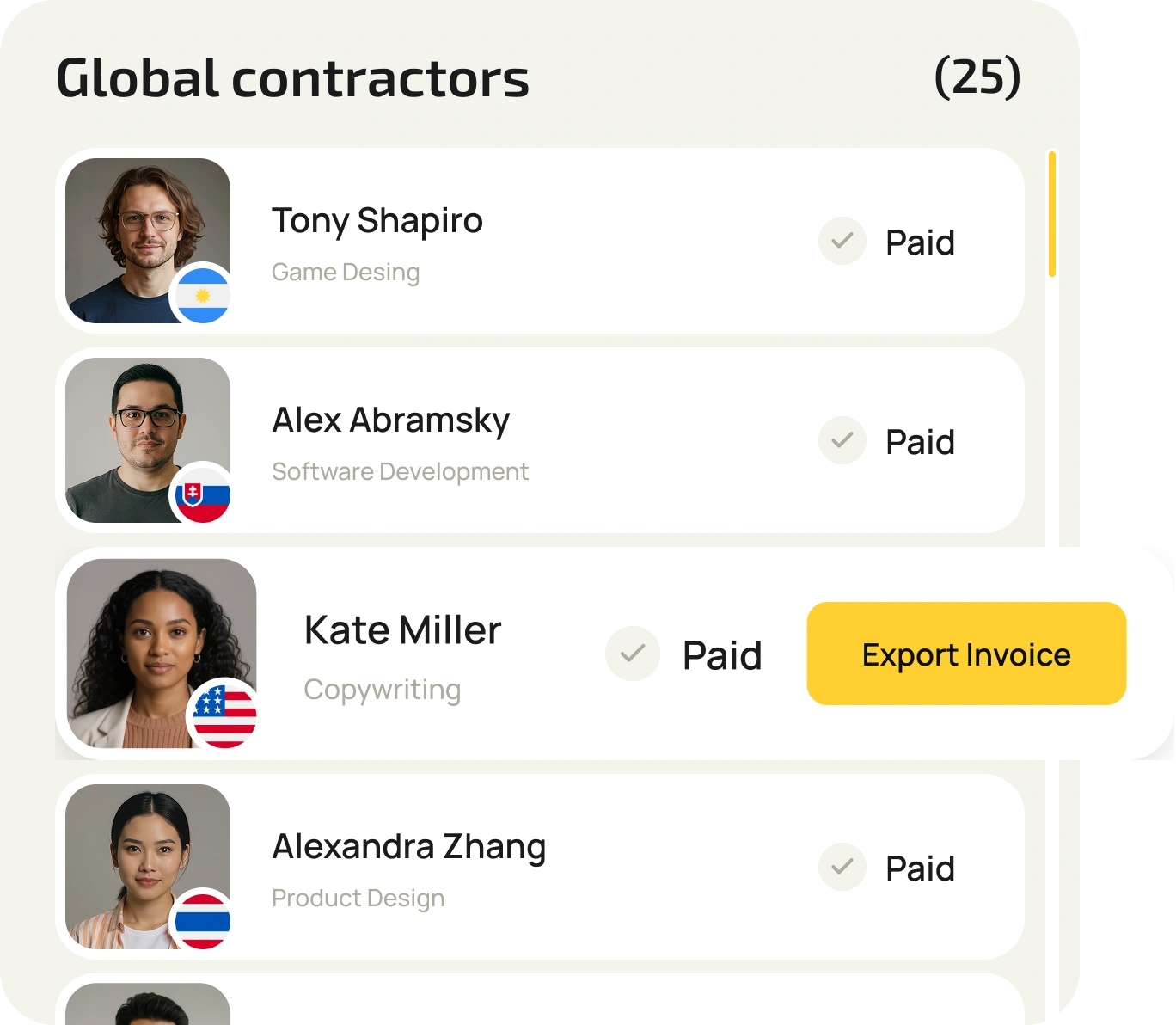Click the Export Invoice button

point(966,654)
